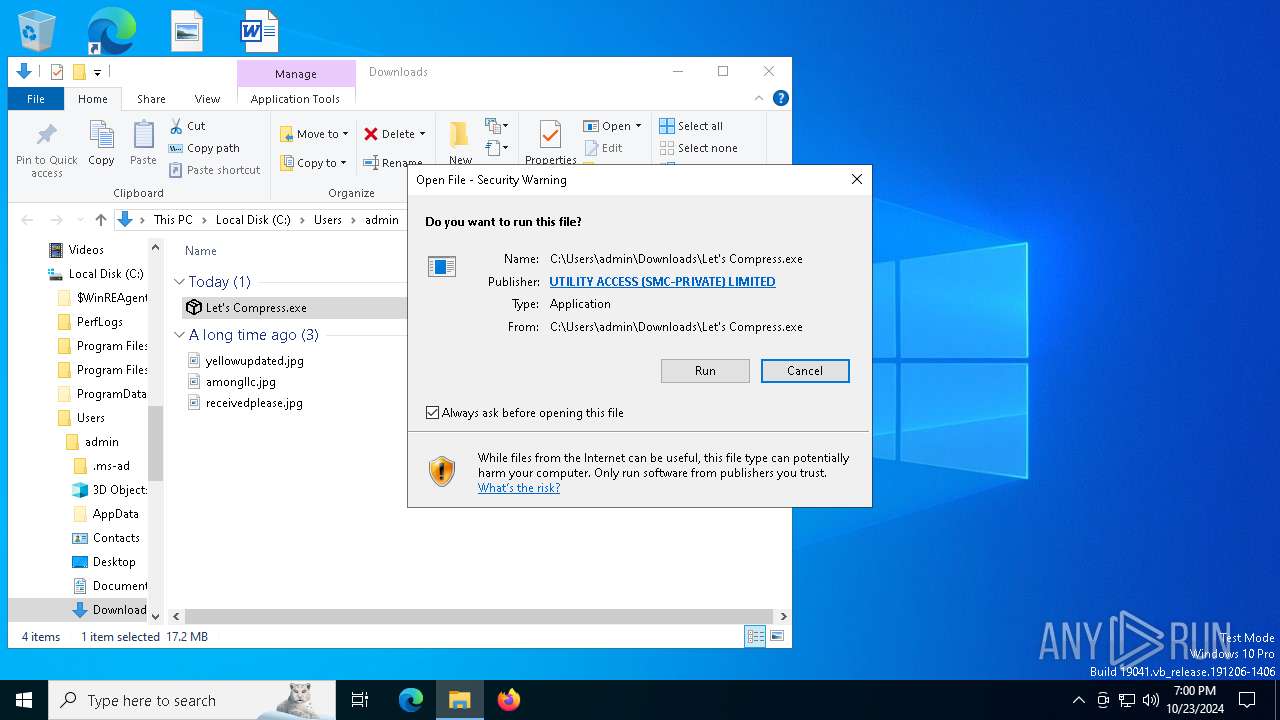This screenshot has width=1280, height=720.
Task: Open the Windows Start menu
Action: [24, 700]
